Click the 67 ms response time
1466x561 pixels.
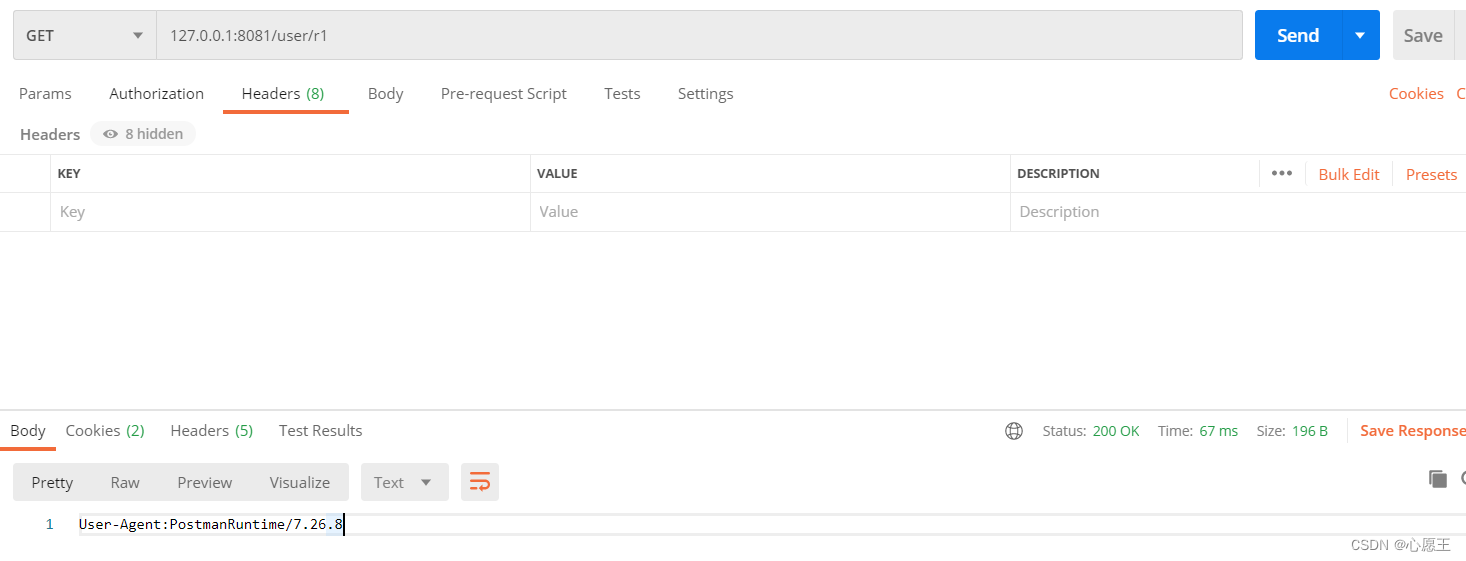pos(1218,431)
